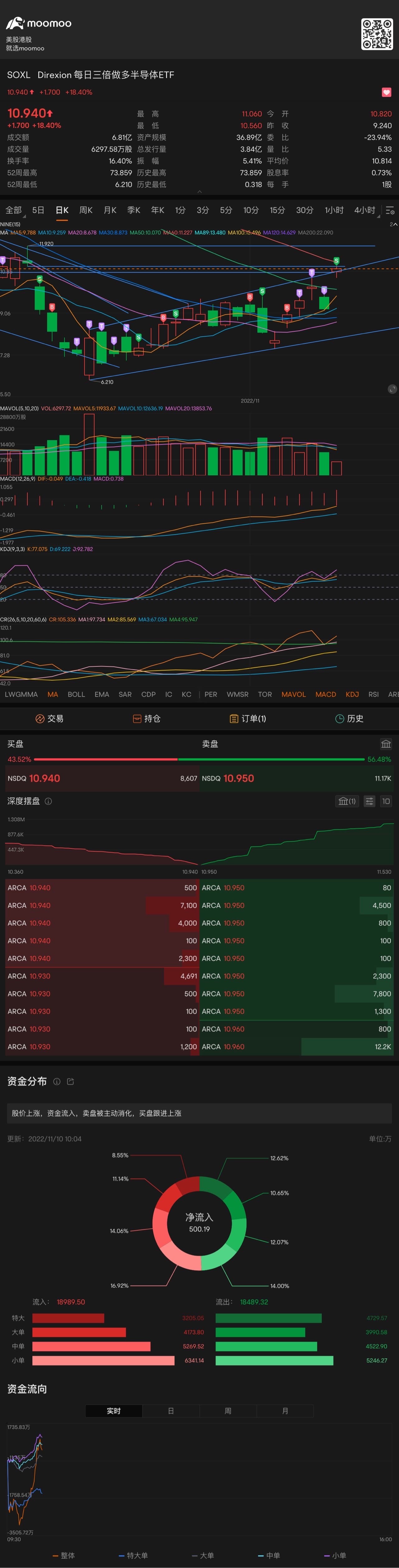
Task: Switch capital flow to 周 tab
Action: point(228,1411)
